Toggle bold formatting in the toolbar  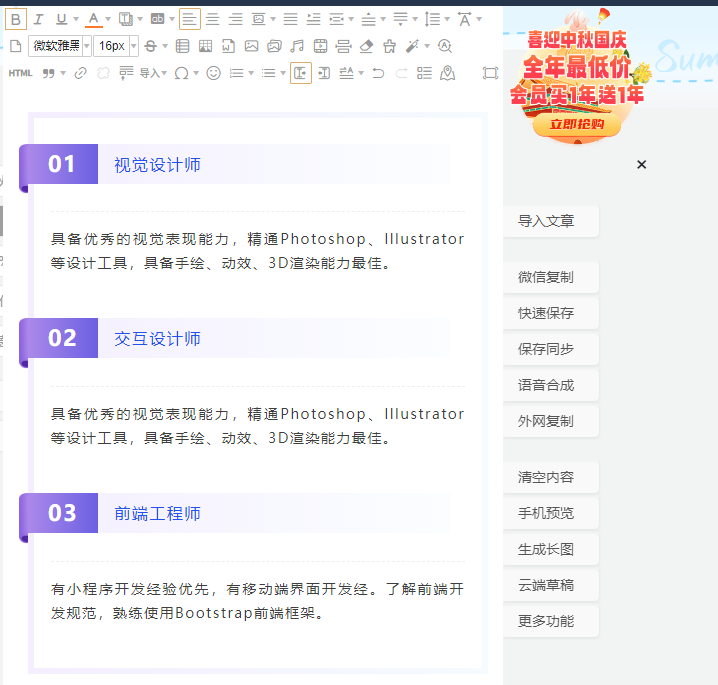[x=16, y=19]
